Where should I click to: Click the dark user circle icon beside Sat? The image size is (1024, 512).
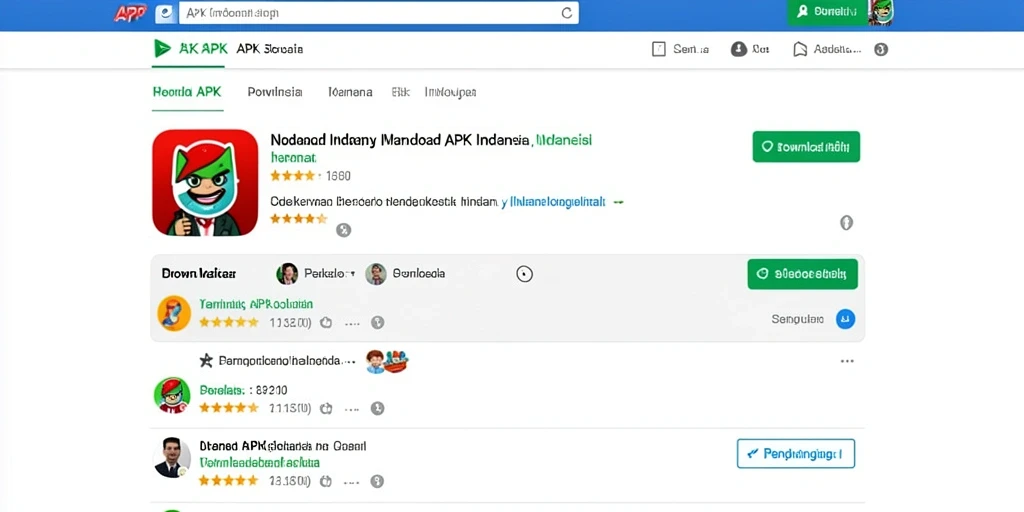(x=739, y=49)
